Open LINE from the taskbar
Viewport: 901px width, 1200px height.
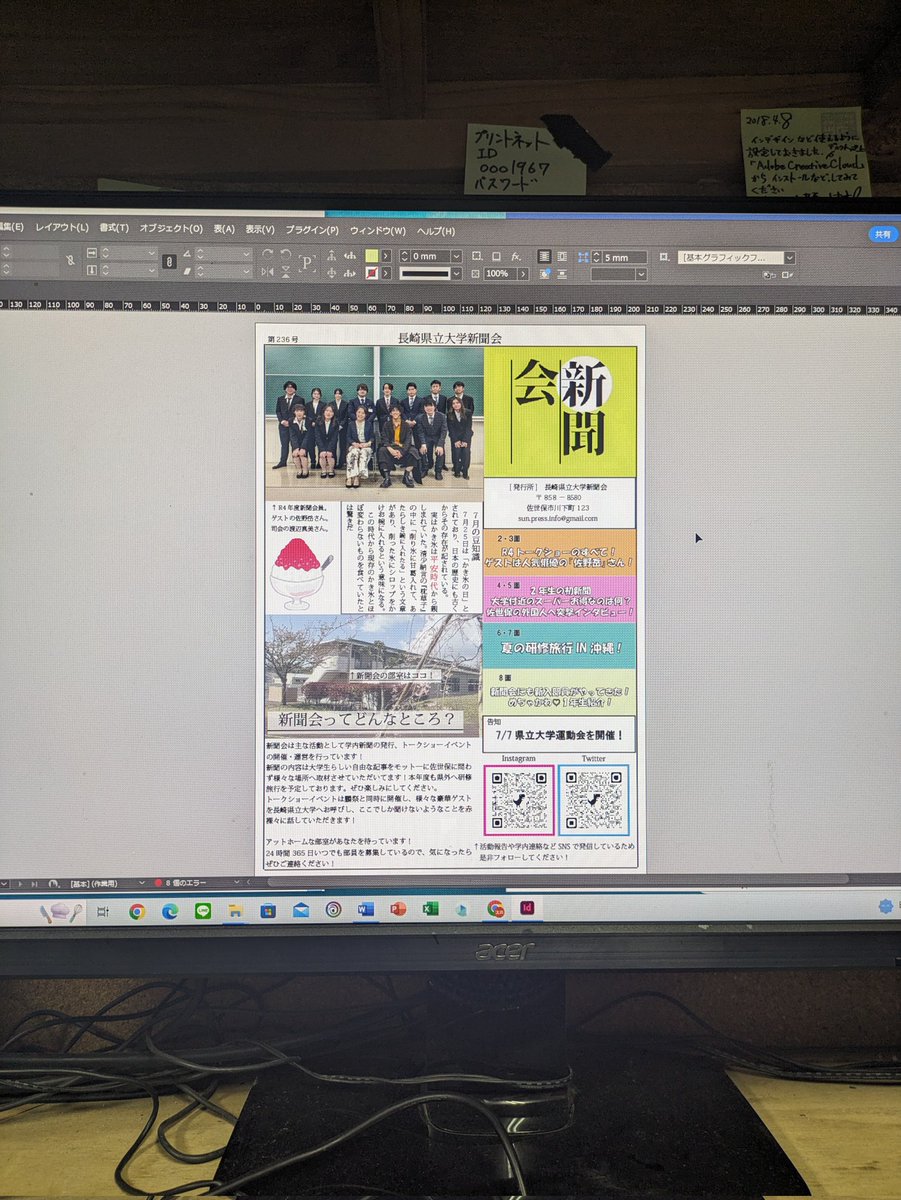pos(203,910)
